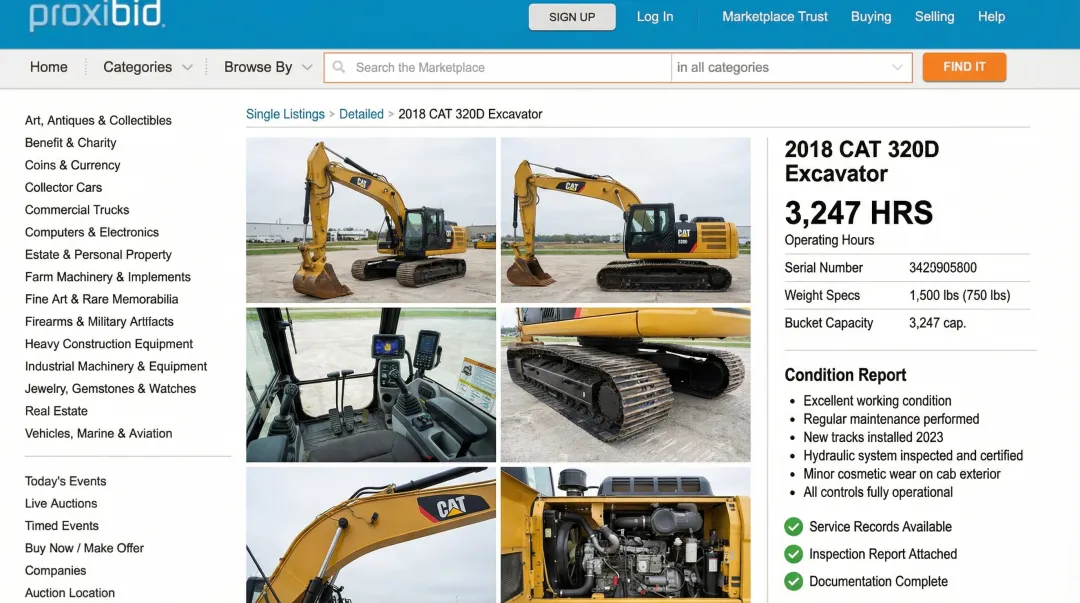The height and width of the screenshot is (603, 1080).
Task: Go to the Home menu item
Action: (x=49, y=67)
